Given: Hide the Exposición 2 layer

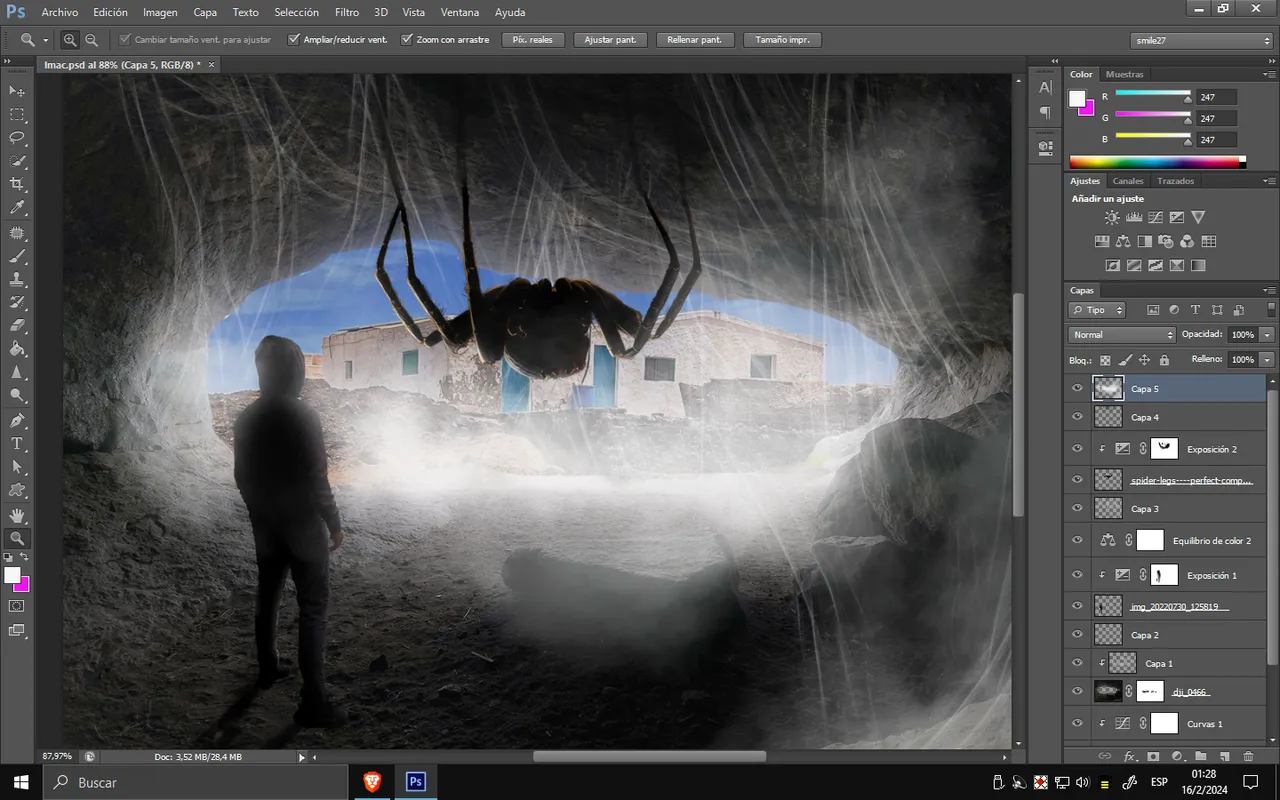Looking at the screenshot, I should point(1077,449).
